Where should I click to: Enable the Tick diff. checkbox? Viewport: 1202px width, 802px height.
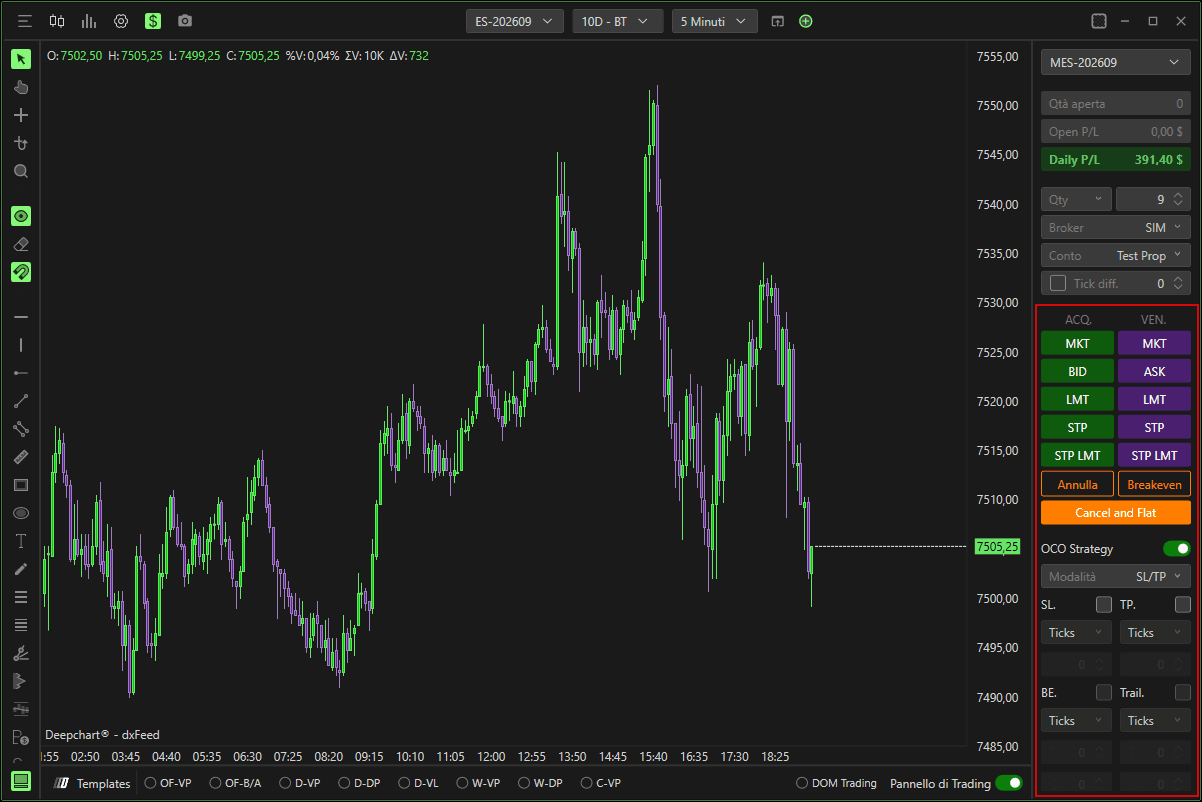1058,284
